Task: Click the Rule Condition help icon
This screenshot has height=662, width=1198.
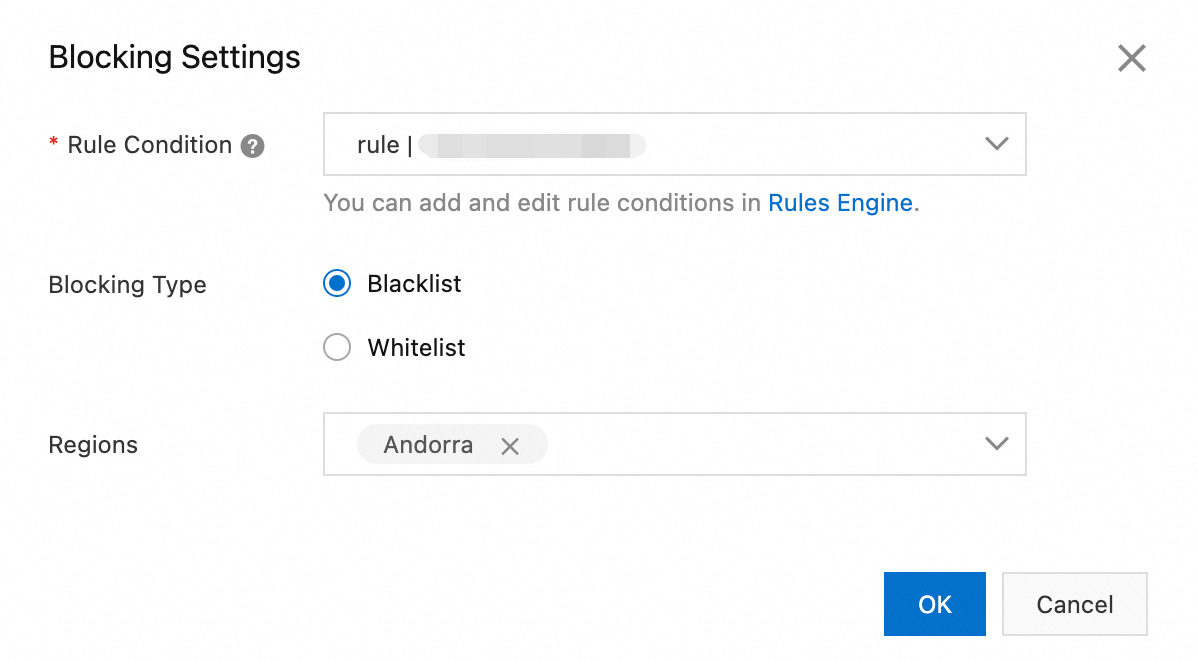Action: tap(253, 146)
